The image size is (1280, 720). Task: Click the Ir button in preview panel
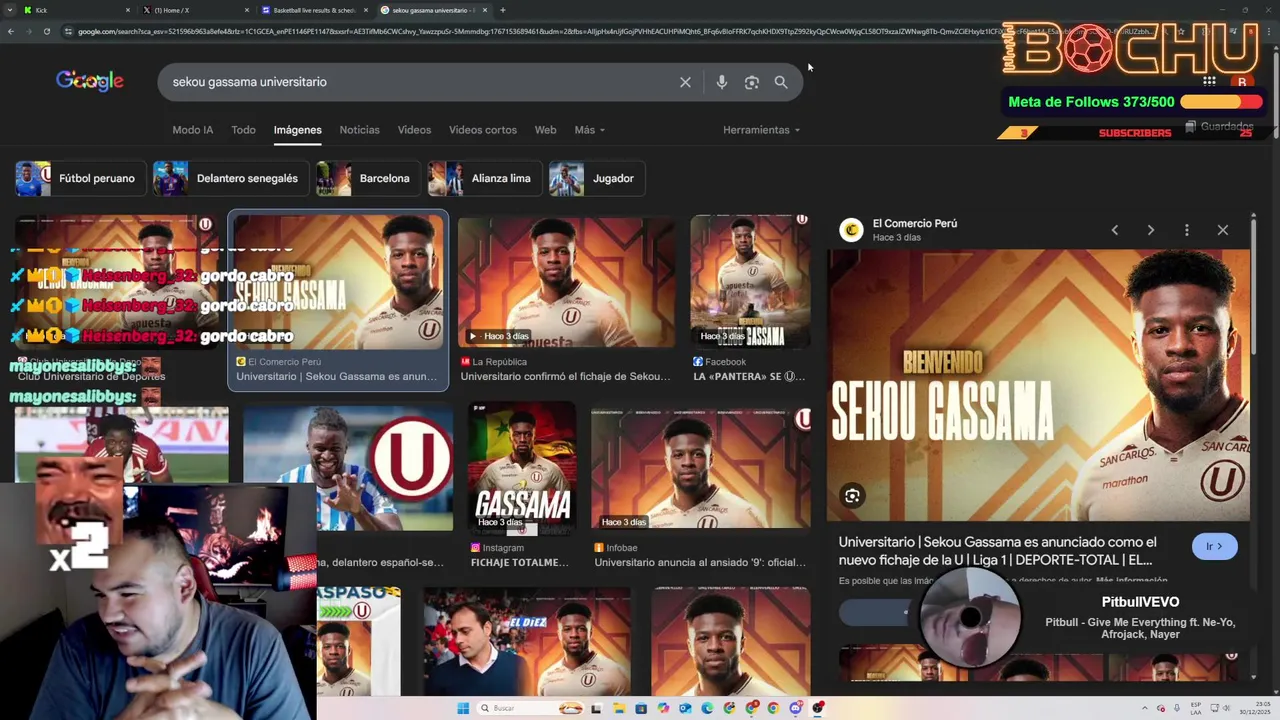pos(1214,546)
